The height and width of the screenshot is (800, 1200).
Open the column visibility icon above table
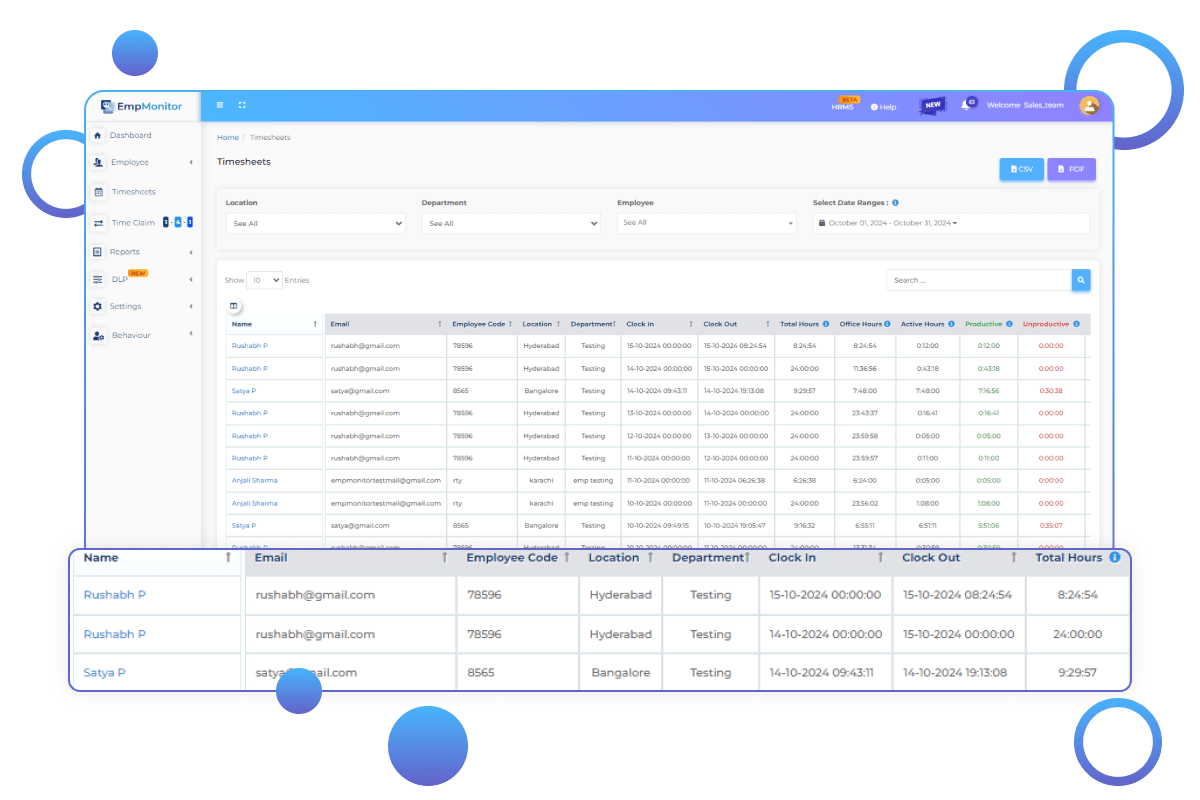coord(234,306)
